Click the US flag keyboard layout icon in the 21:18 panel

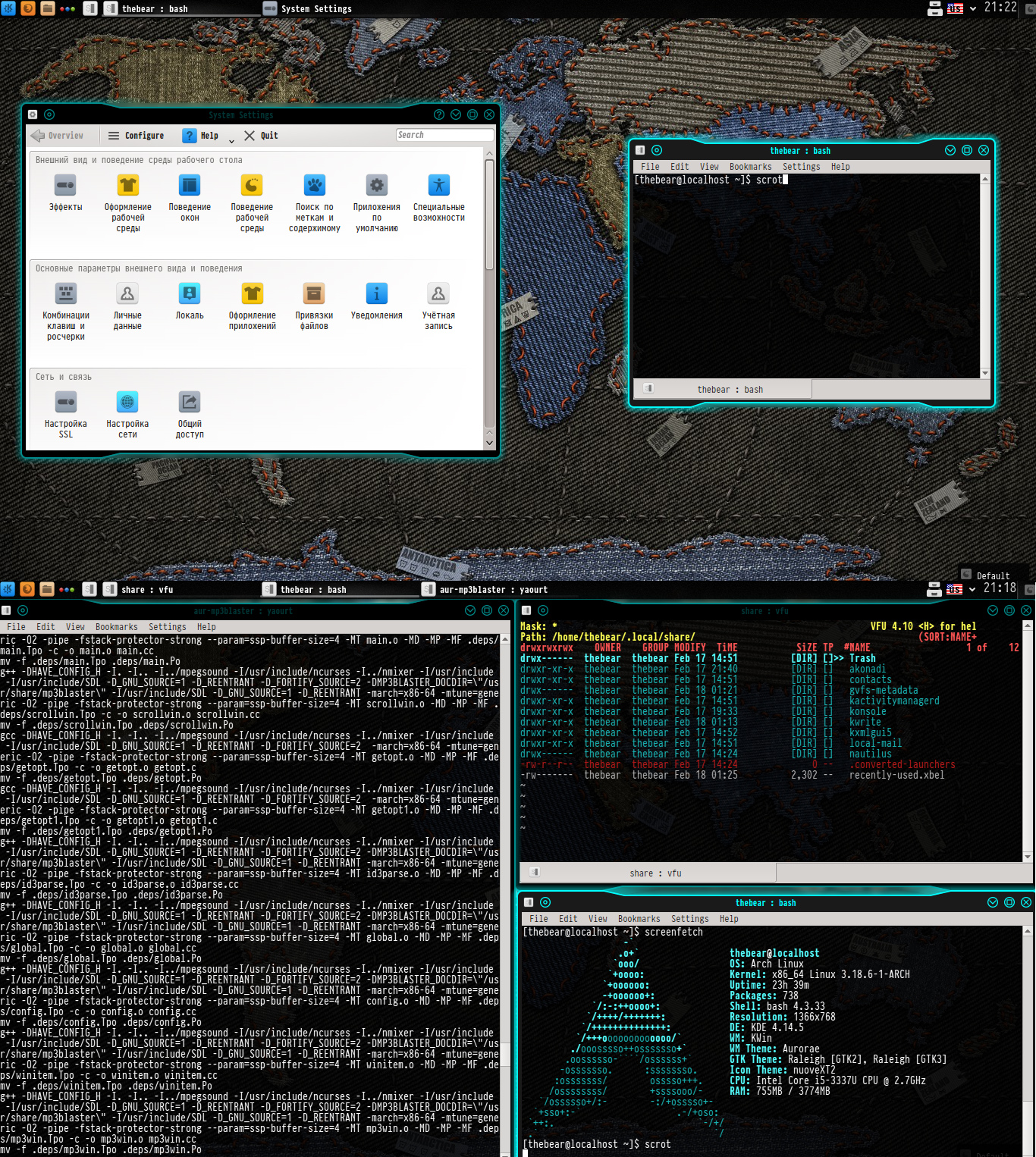[955, 589]
